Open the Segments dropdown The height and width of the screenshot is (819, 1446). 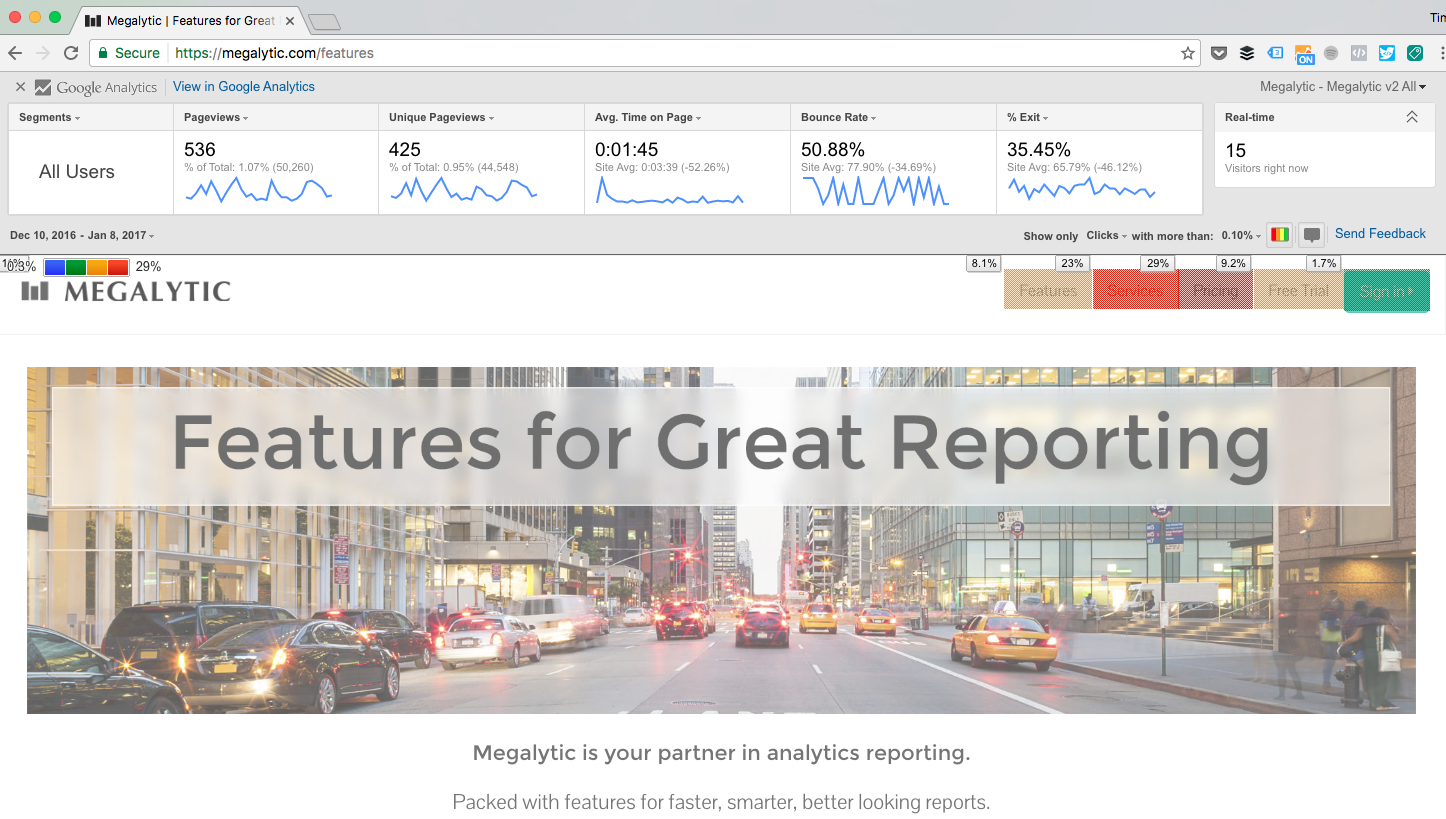pyautogui.click(x=49, y=117)
